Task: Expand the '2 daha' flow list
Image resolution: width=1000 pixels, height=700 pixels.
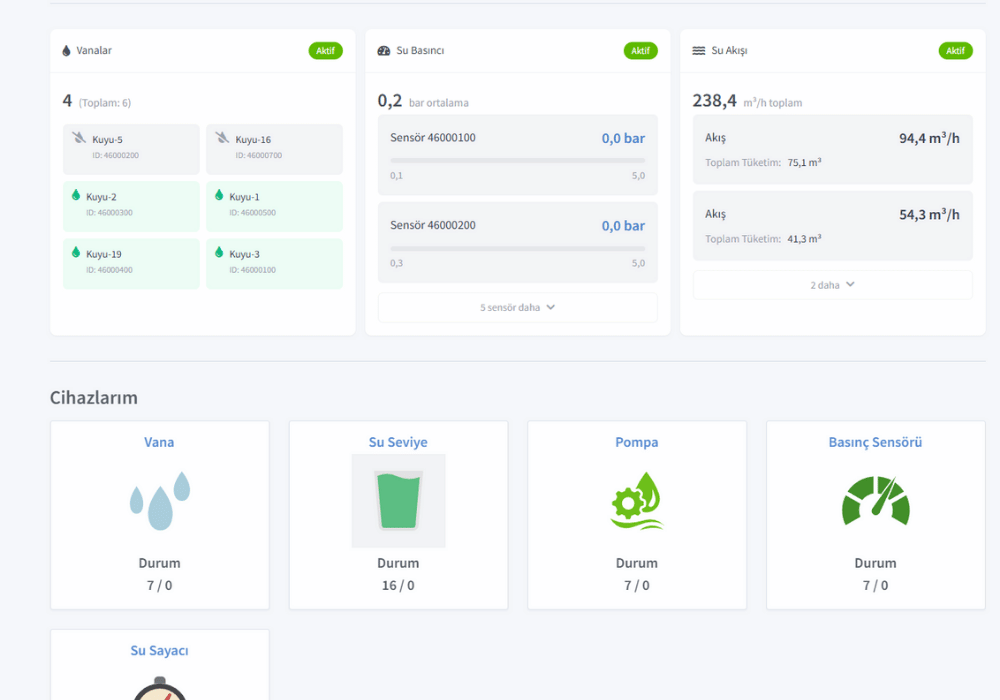Action: (832, 285)
